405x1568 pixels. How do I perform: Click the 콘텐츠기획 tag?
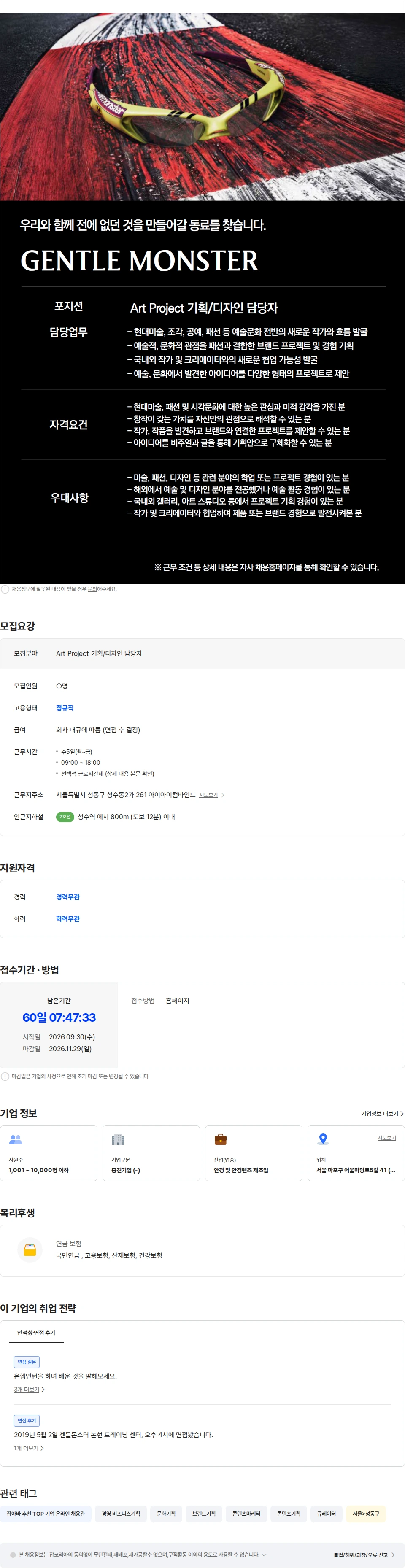tap(289, 1514)
